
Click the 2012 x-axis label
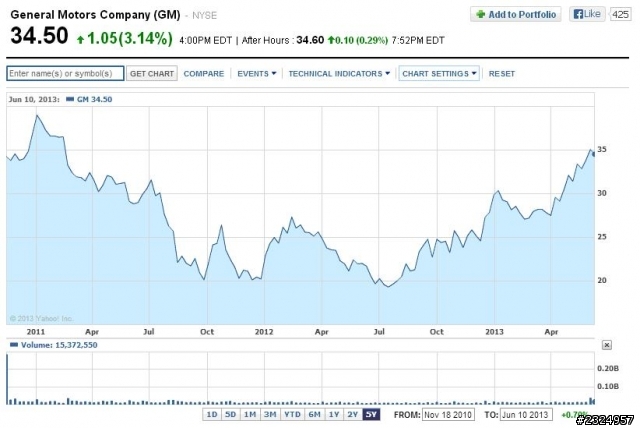pos(264,332)
